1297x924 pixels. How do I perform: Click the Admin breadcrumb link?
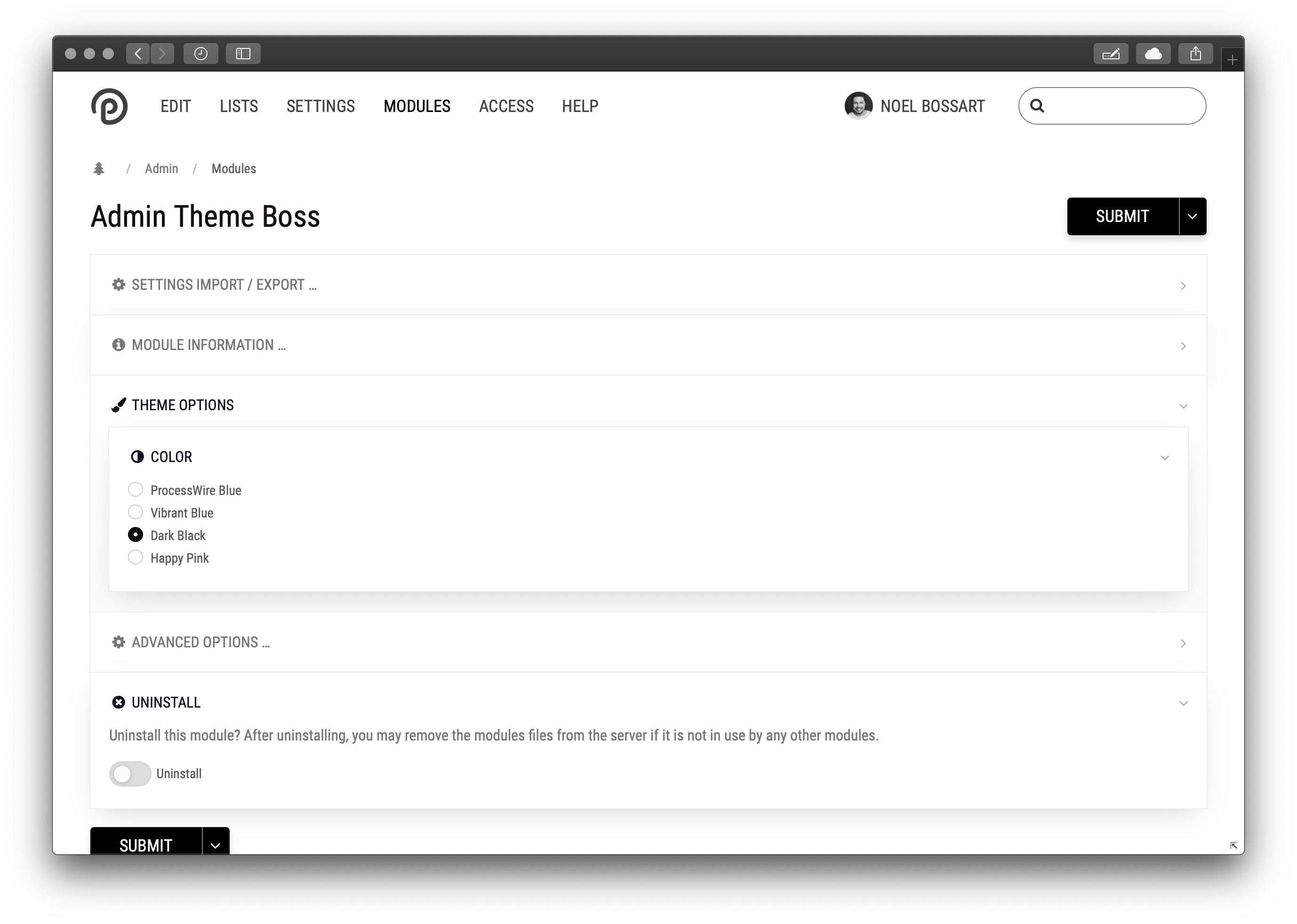(x=161, y=169)
